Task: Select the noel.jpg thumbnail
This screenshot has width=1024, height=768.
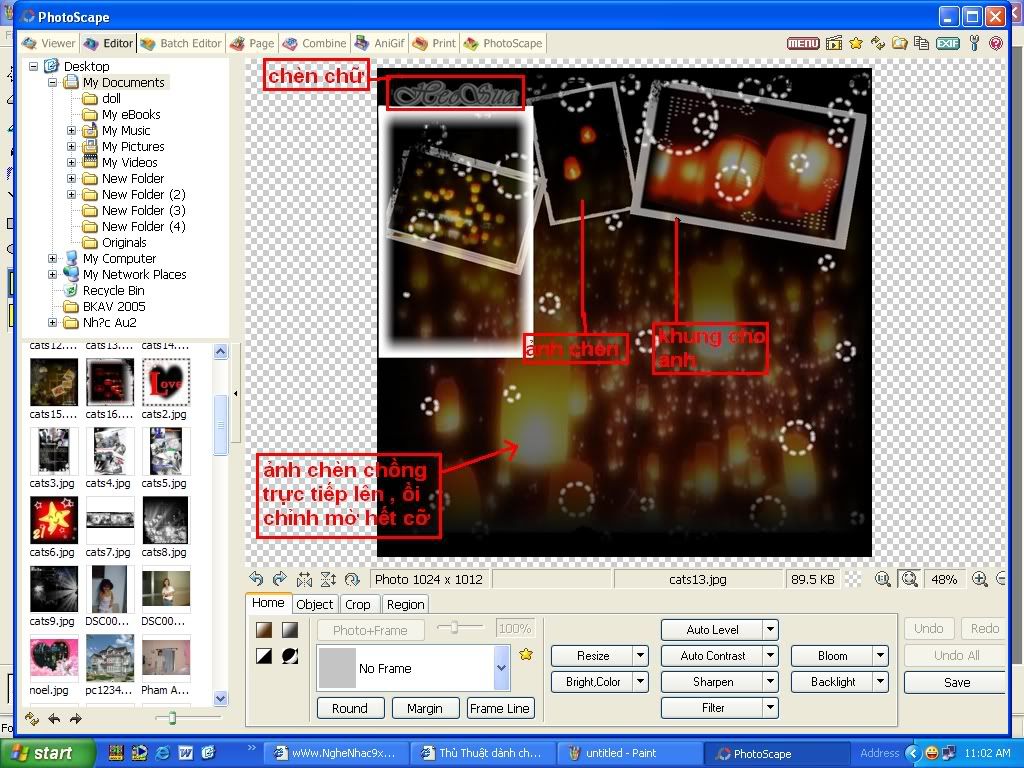Action: pyautogui.click(x=53, y=659)
